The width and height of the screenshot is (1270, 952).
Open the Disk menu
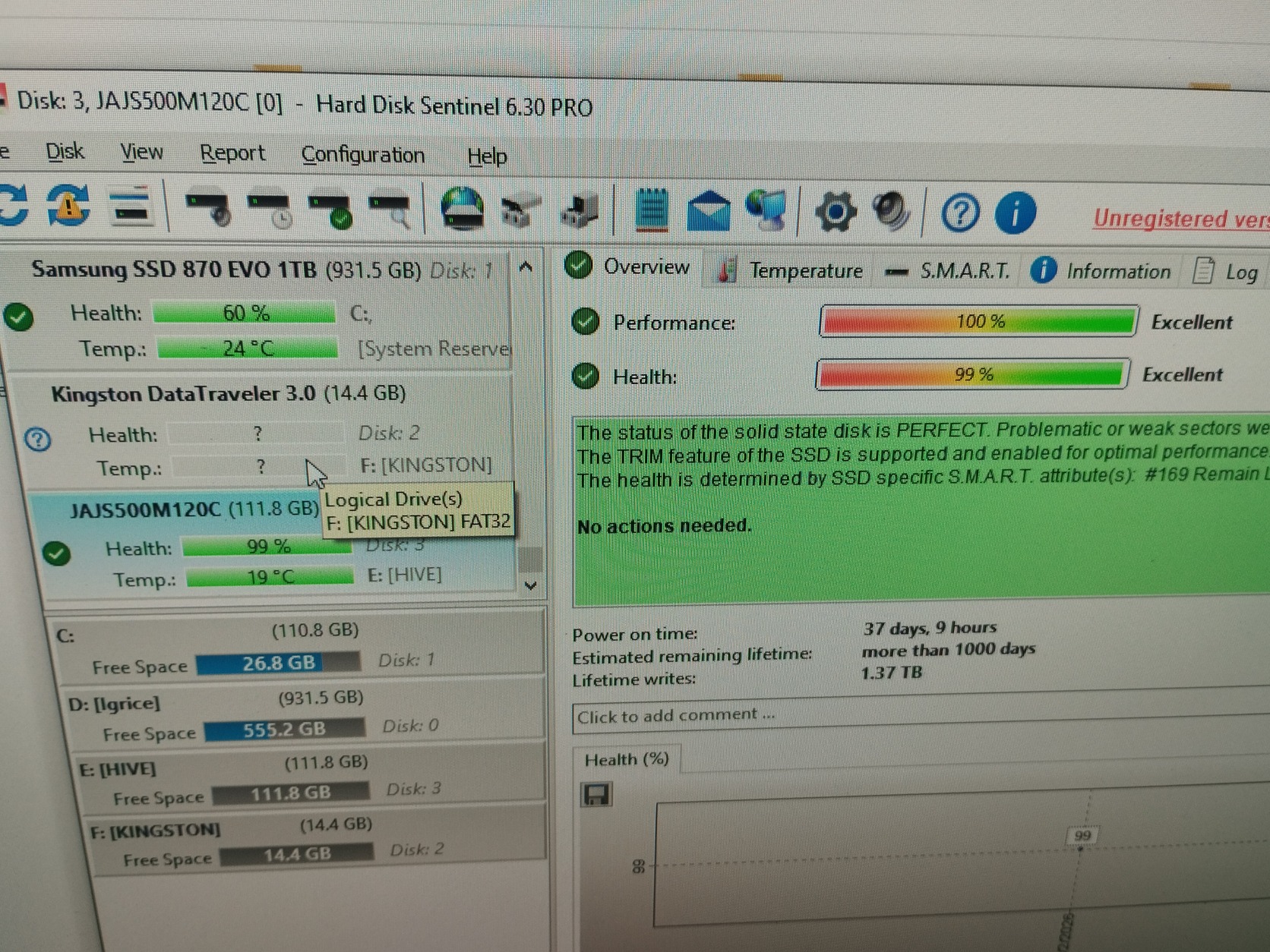[x=65, y=152]
